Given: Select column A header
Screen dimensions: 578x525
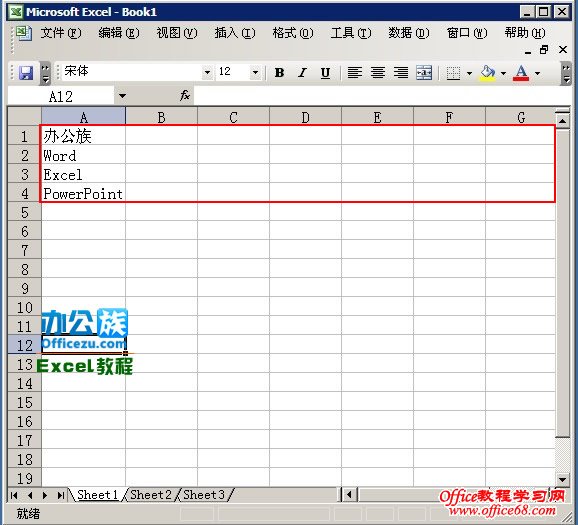Looking at the screenshot, I should [x=83, y=117].
